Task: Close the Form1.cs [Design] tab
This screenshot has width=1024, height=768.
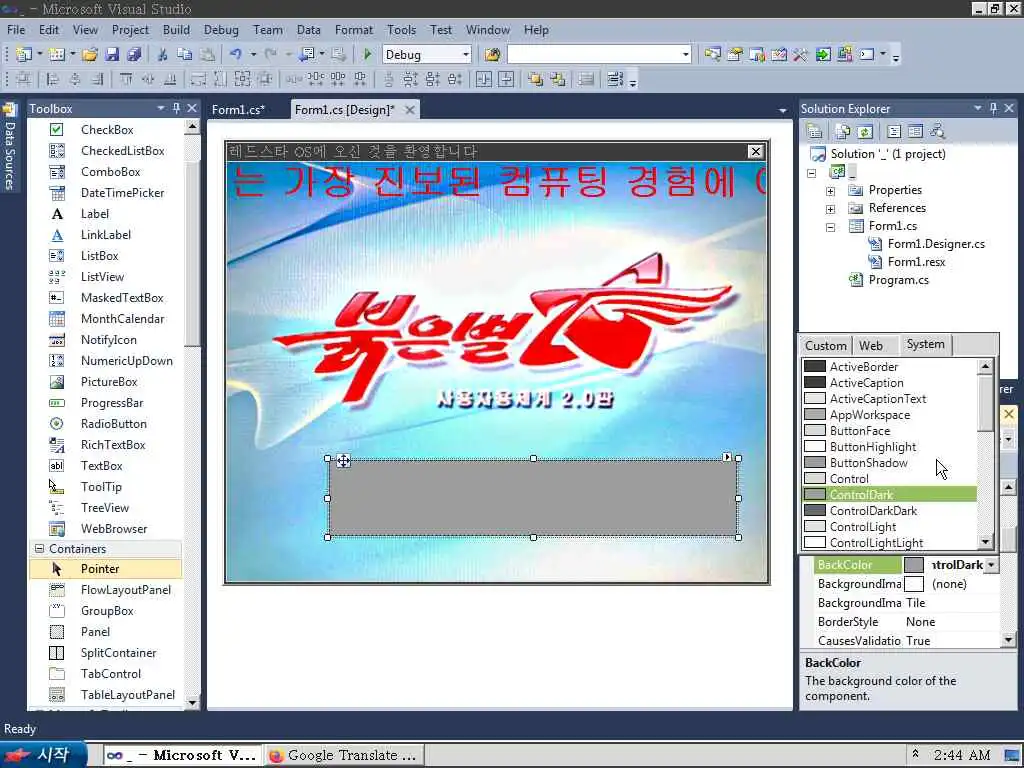Action: tap(409, 110)
